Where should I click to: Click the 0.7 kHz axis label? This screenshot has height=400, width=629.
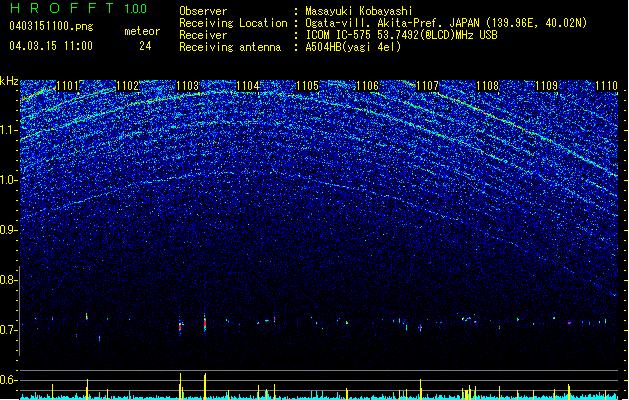8,330
